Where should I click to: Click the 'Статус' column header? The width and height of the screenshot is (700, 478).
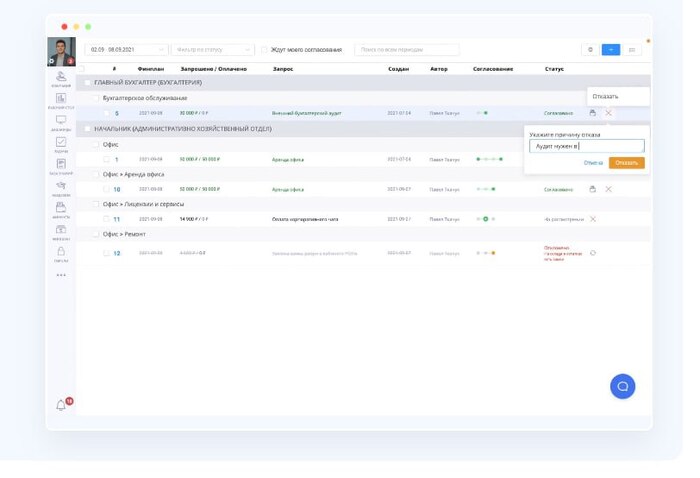554,69
